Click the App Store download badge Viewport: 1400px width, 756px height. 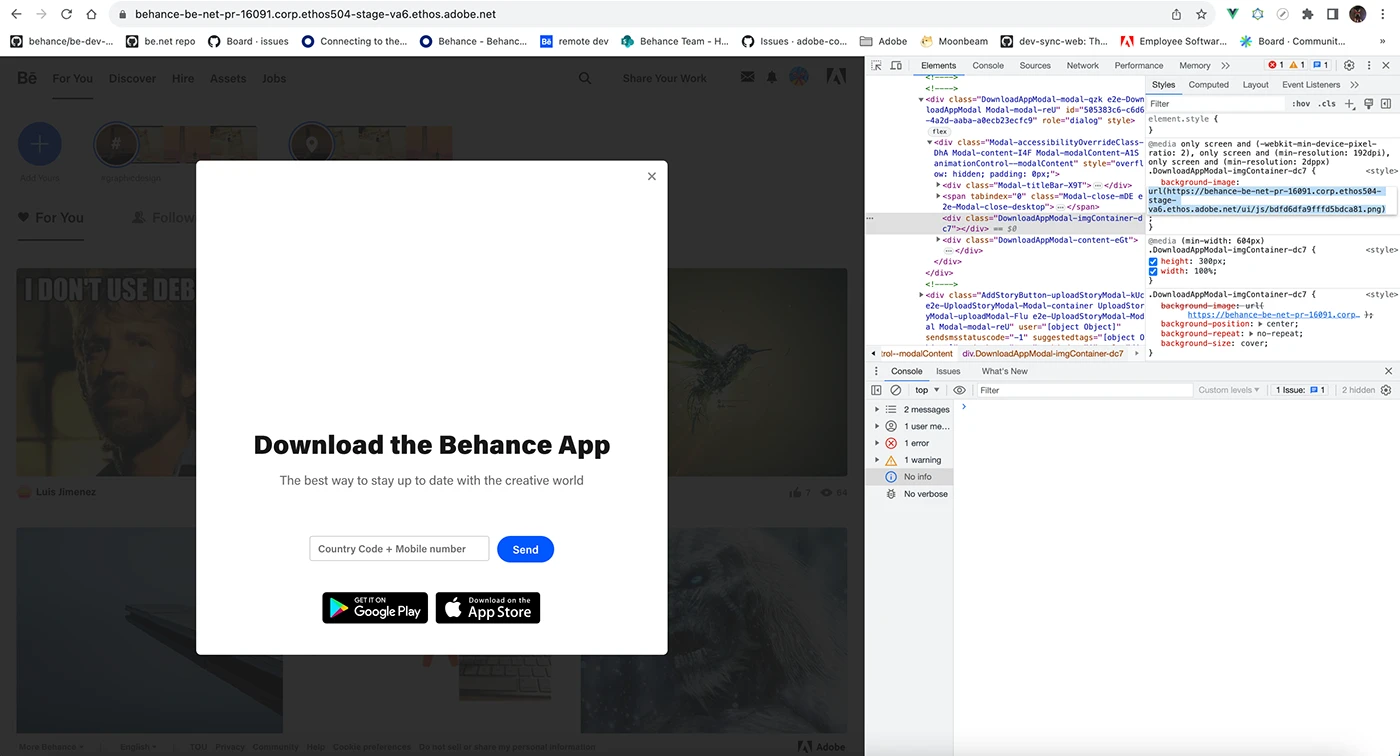tap(488, 608)
